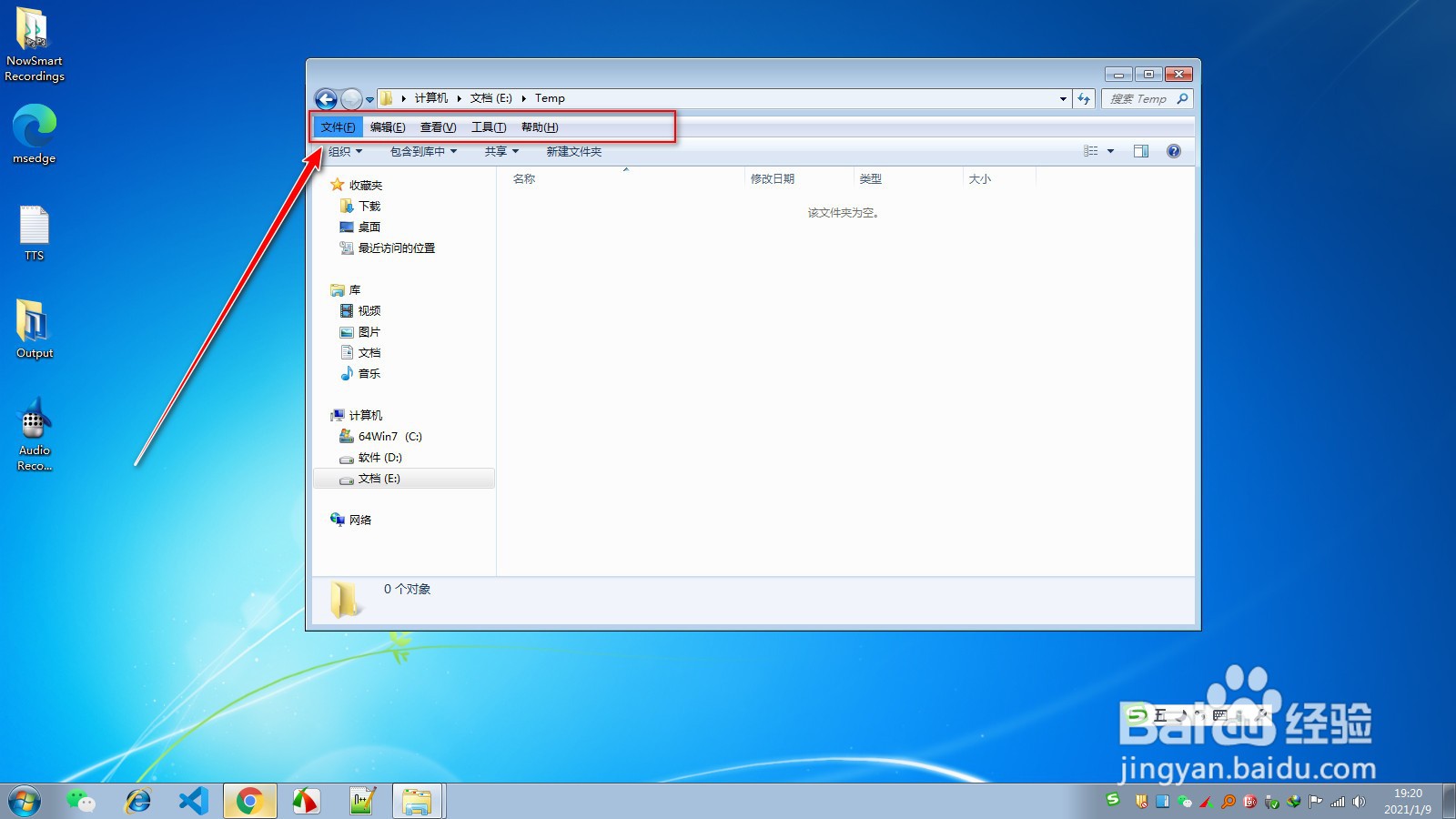Click the Windows Explorer taskbar button
The image size is (1456, 819).
tap(418, 802)
